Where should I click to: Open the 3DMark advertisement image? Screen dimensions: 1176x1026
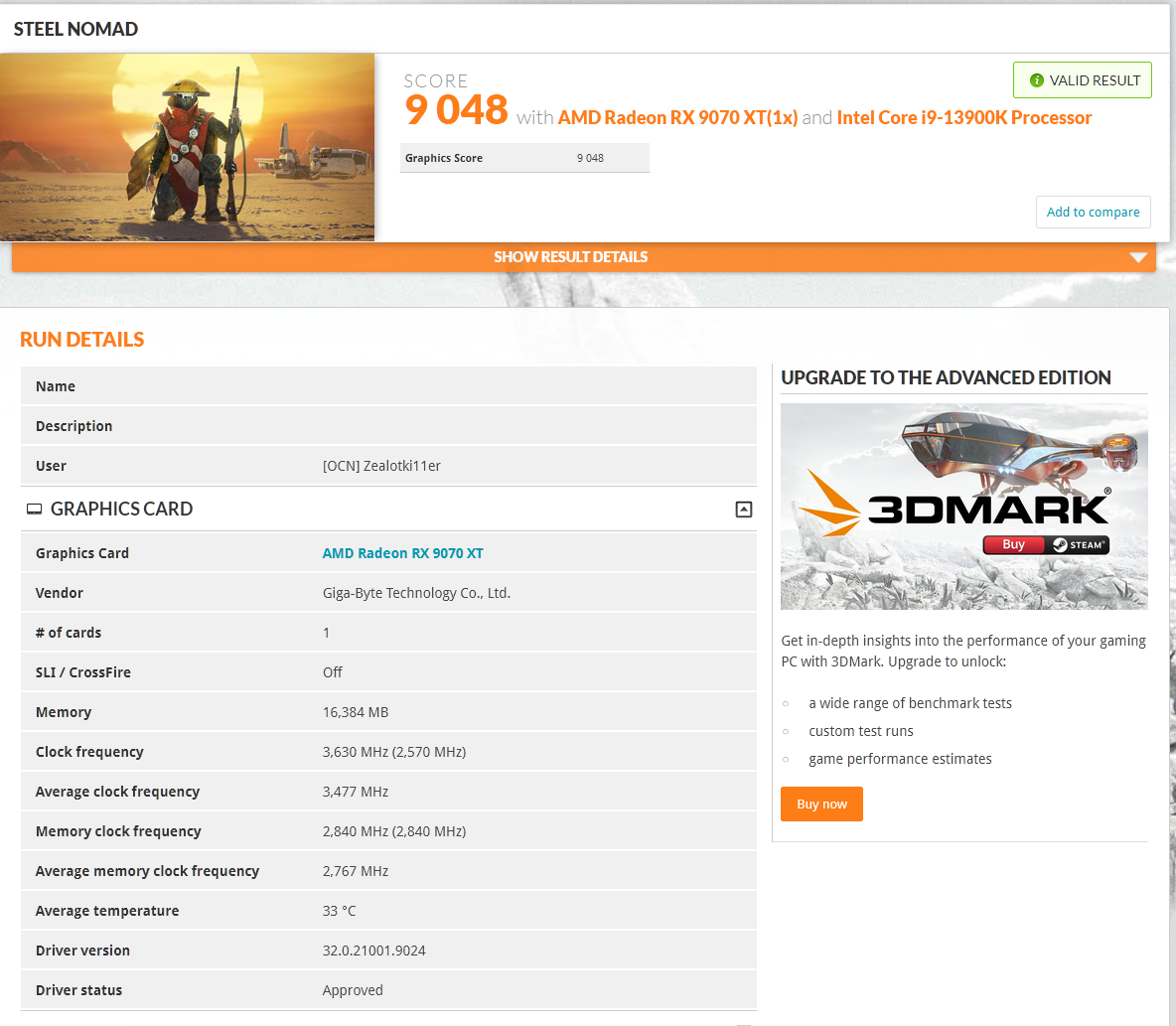pos(963,507)
